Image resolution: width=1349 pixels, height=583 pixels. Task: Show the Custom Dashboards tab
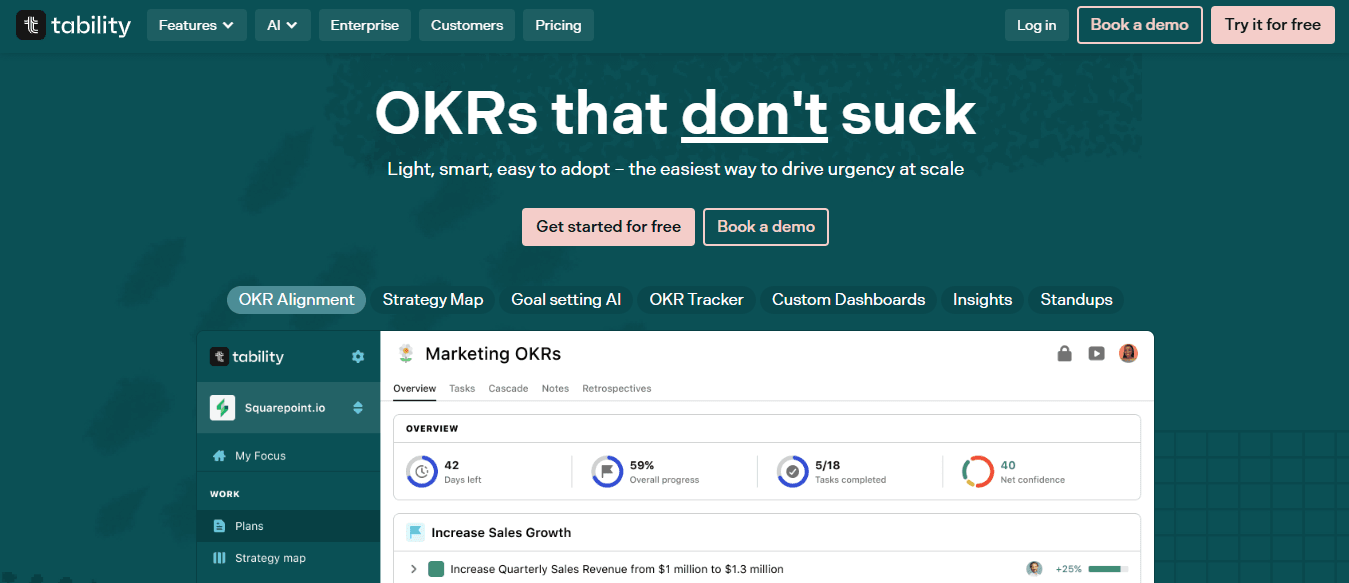tap(848, 300)
